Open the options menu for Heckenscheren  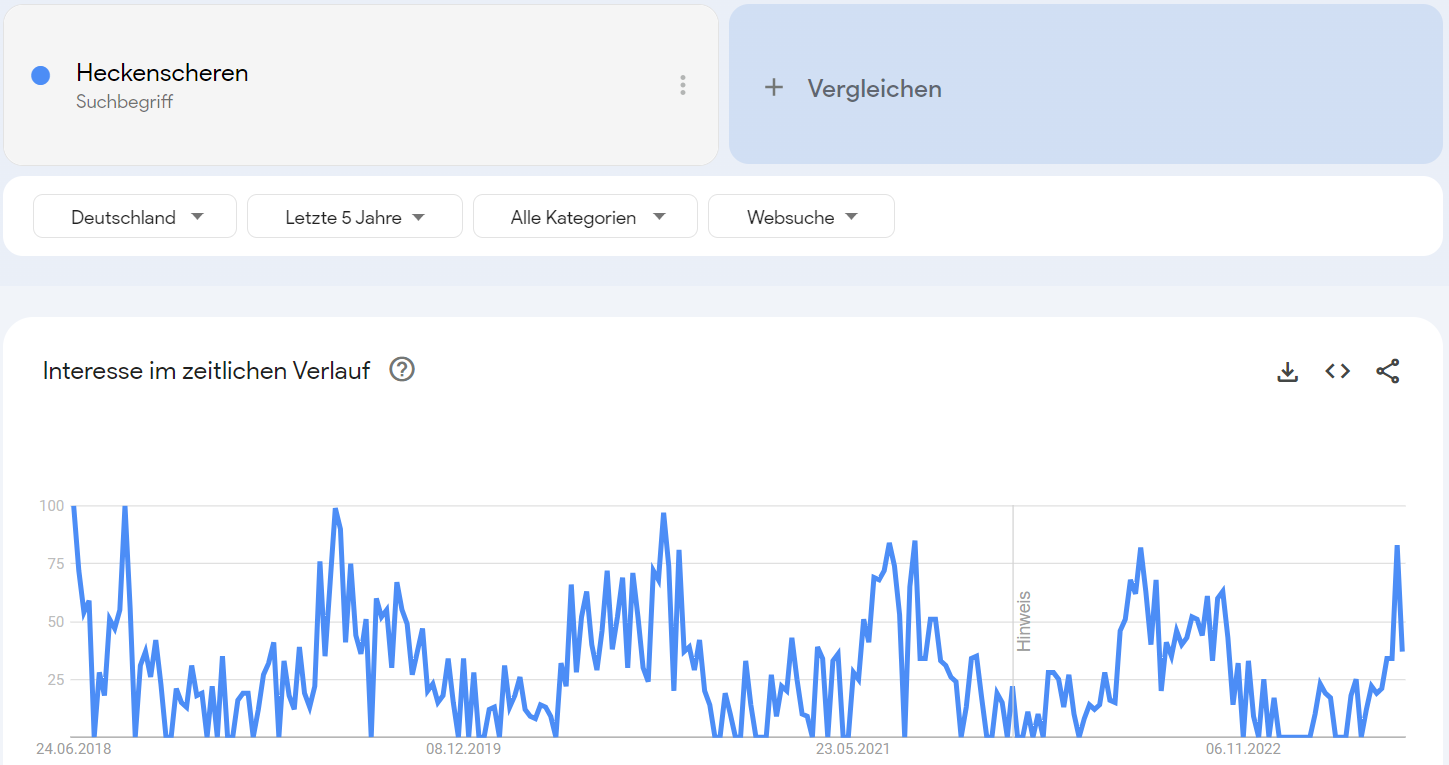click(x=683, y=85)
